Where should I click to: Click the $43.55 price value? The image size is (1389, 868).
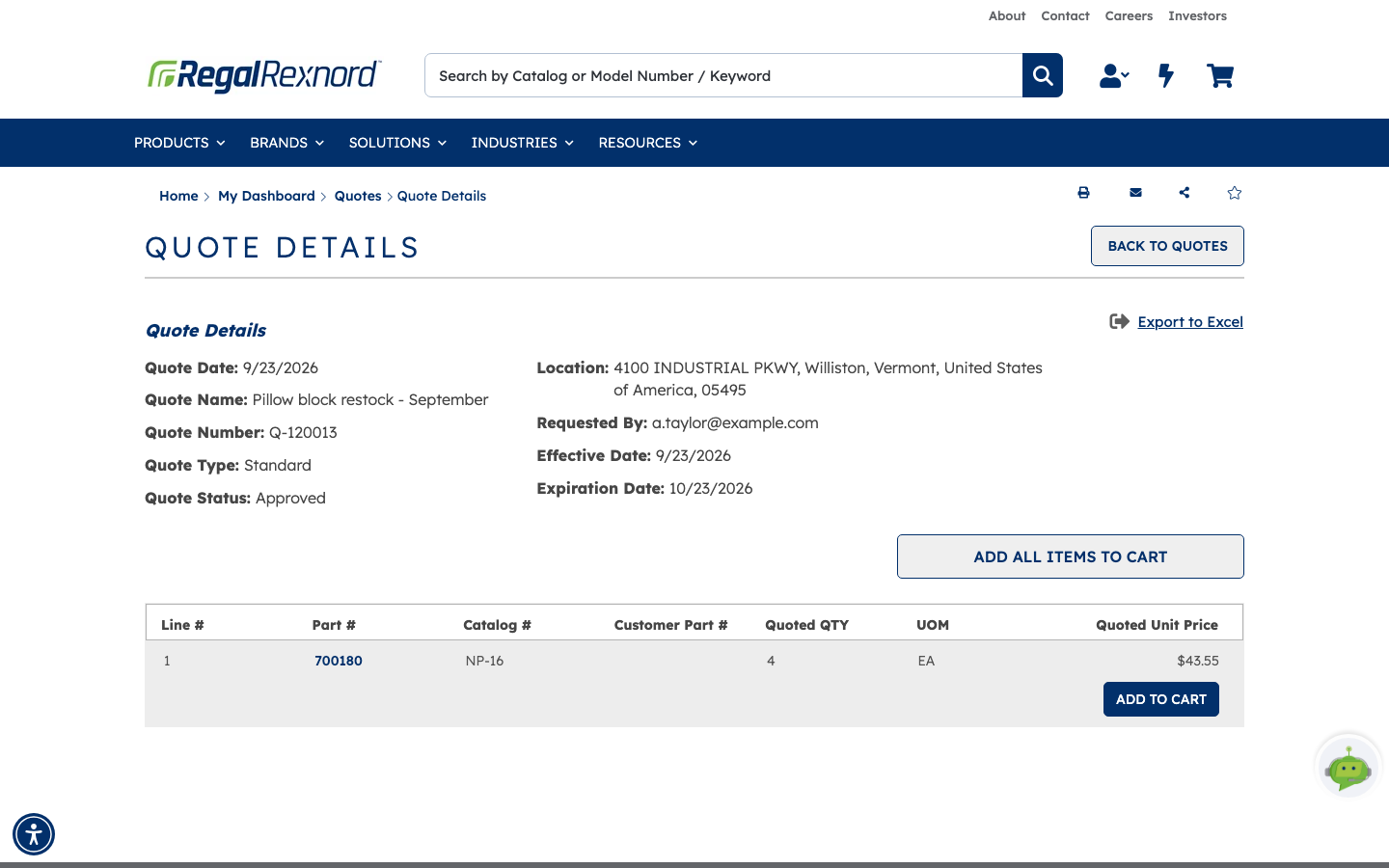1198,661
